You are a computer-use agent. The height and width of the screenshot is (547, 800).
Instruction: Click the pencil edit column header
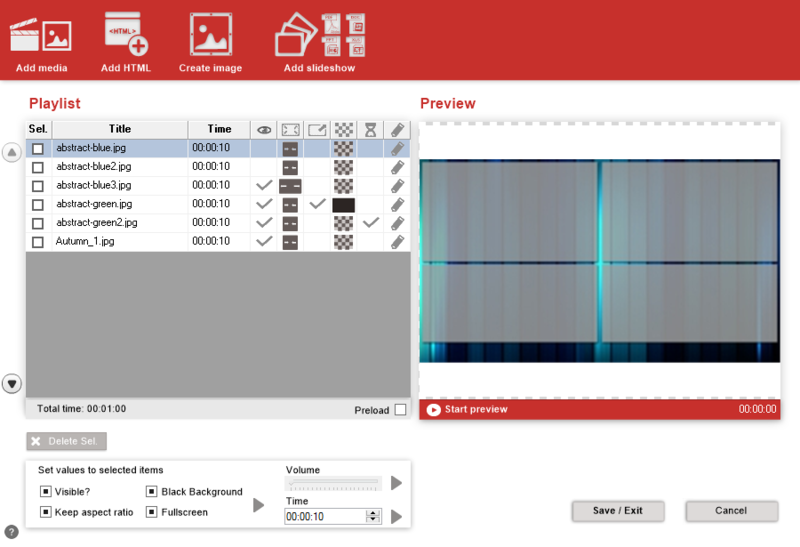397,130
